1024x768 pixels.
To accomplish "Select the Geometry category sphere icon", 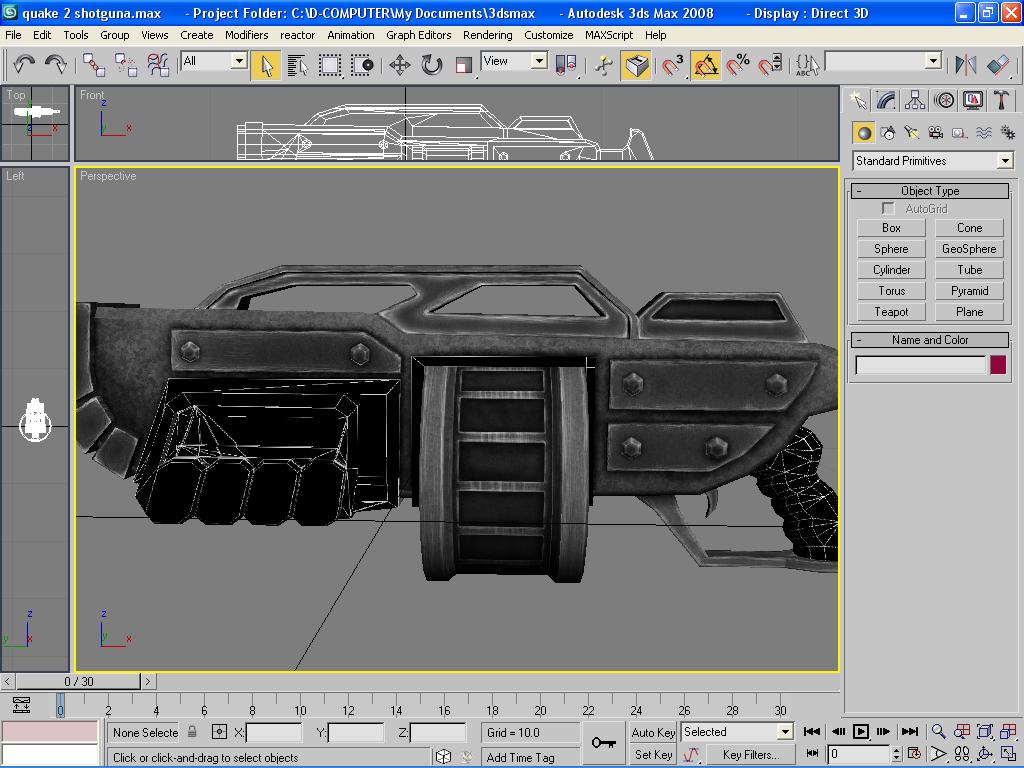I will pyautogui.click(x=864, y=133).
